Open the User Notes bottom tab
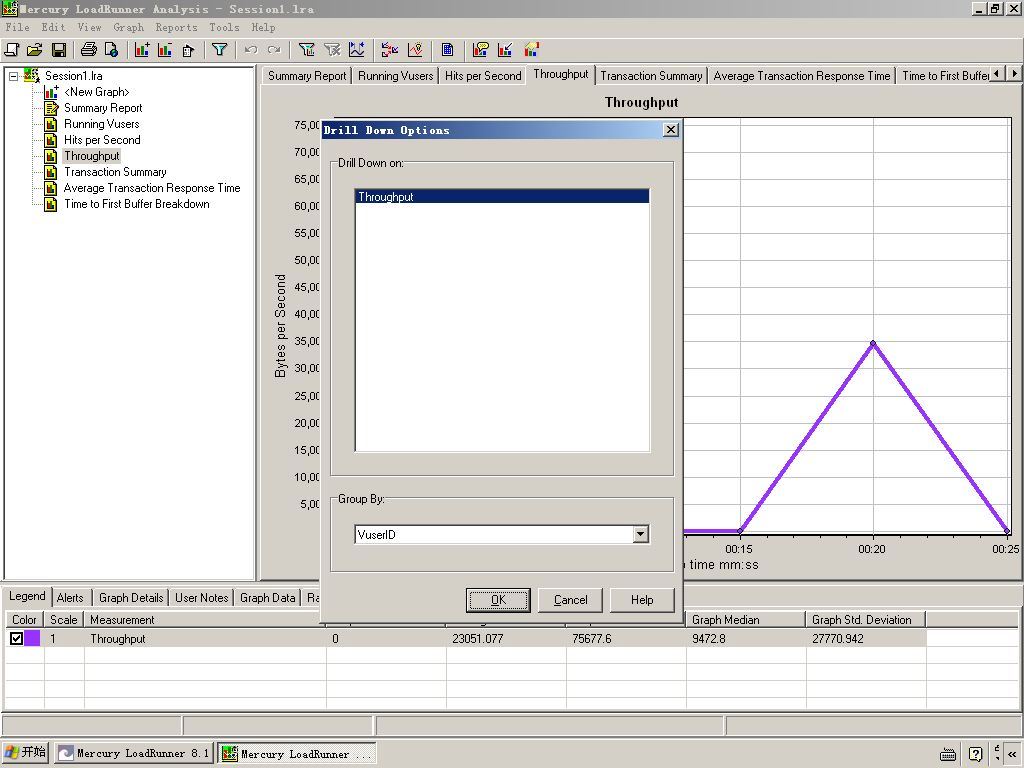Image resolution: width=1024 pixels, height=768 pixels. click(x=202, y=598)
